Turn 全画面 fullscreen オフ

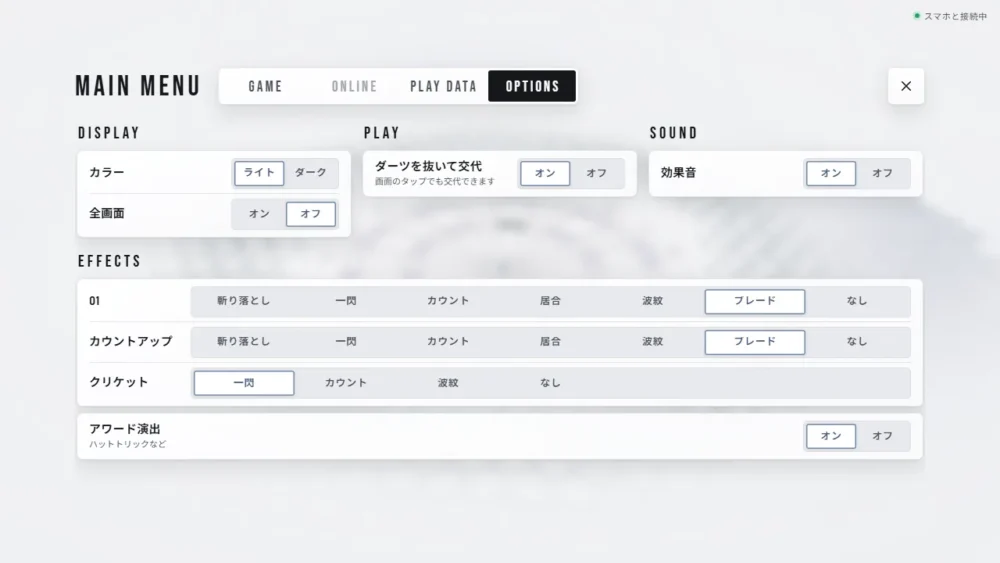click(311, 214)
